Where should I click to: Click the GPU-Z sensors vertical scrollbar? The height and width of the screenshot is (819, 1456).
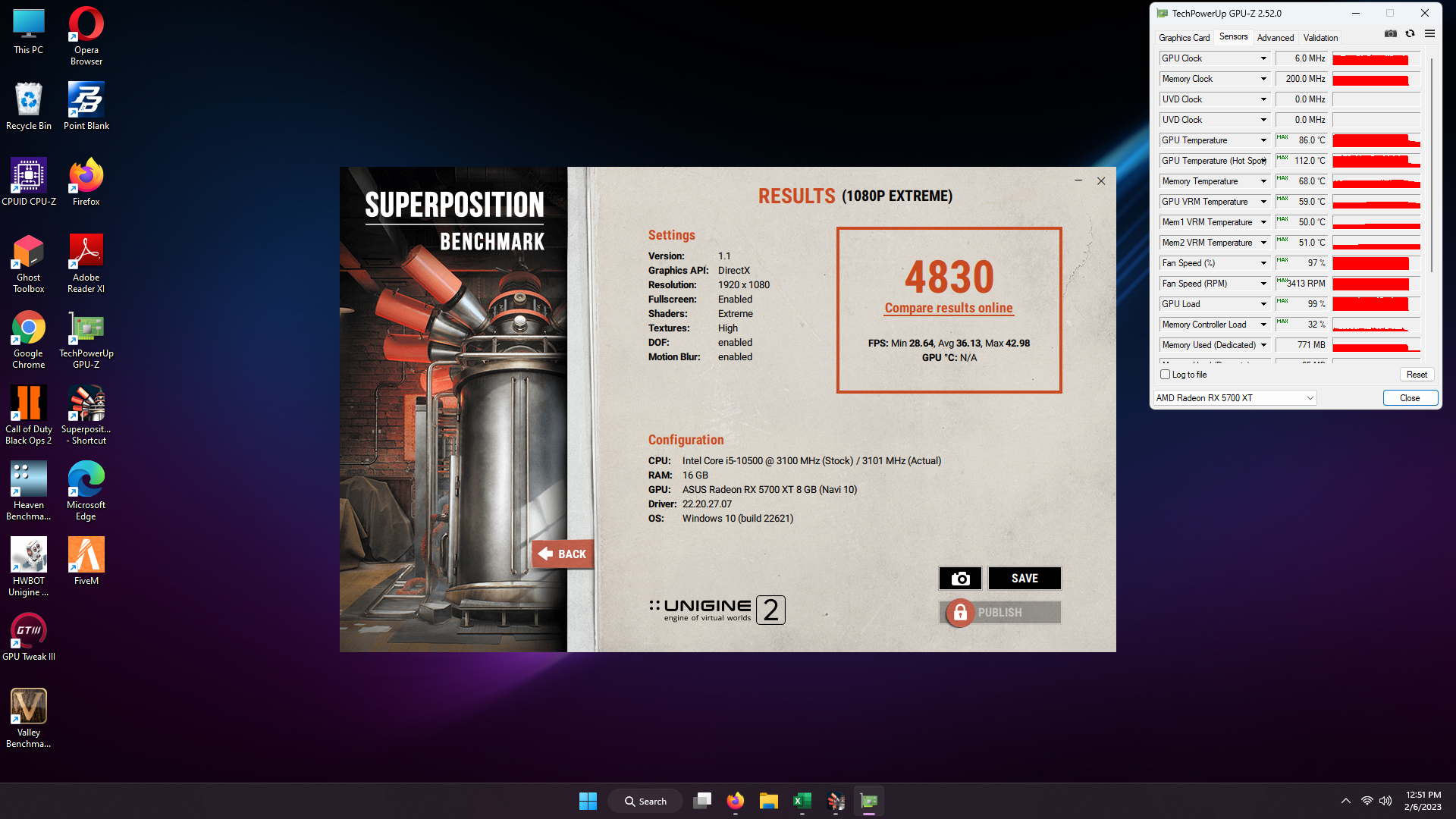1432,165
